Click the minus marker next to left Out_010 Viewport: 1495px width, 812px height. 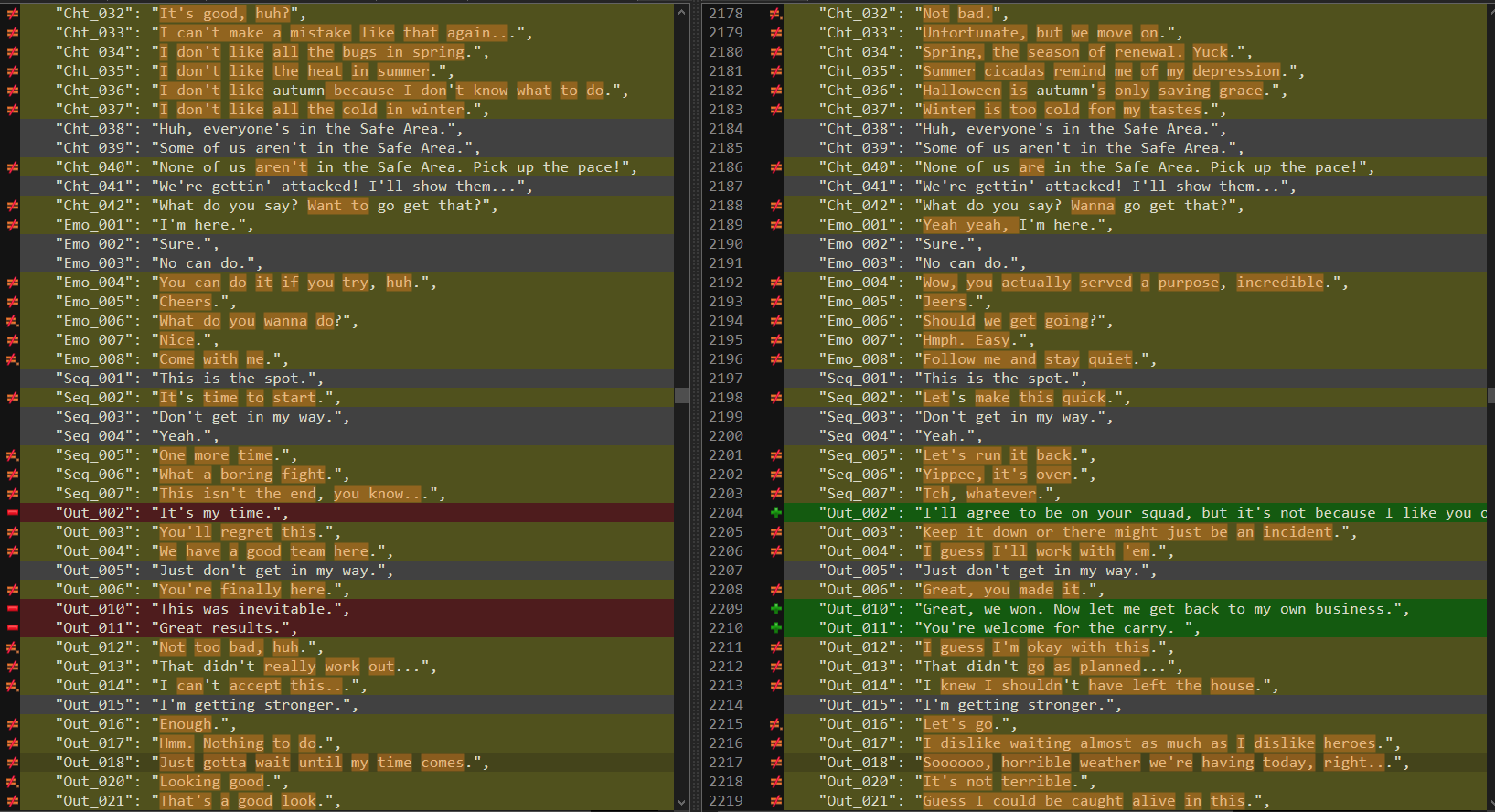tap(12, 609)
